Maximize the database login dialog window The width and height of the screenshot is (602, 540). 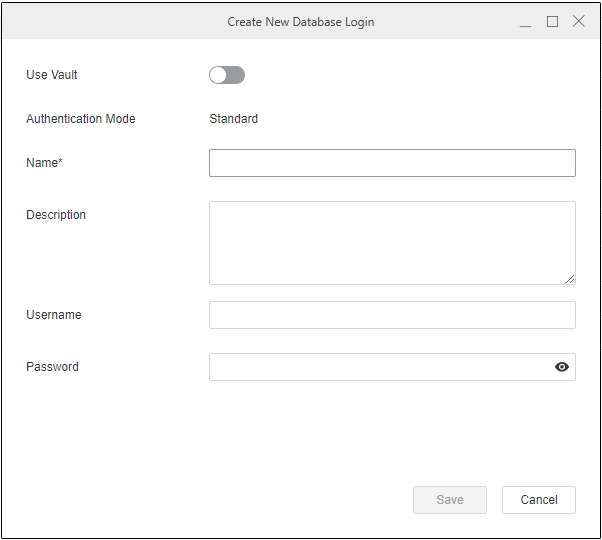click(x=552, y=22)
